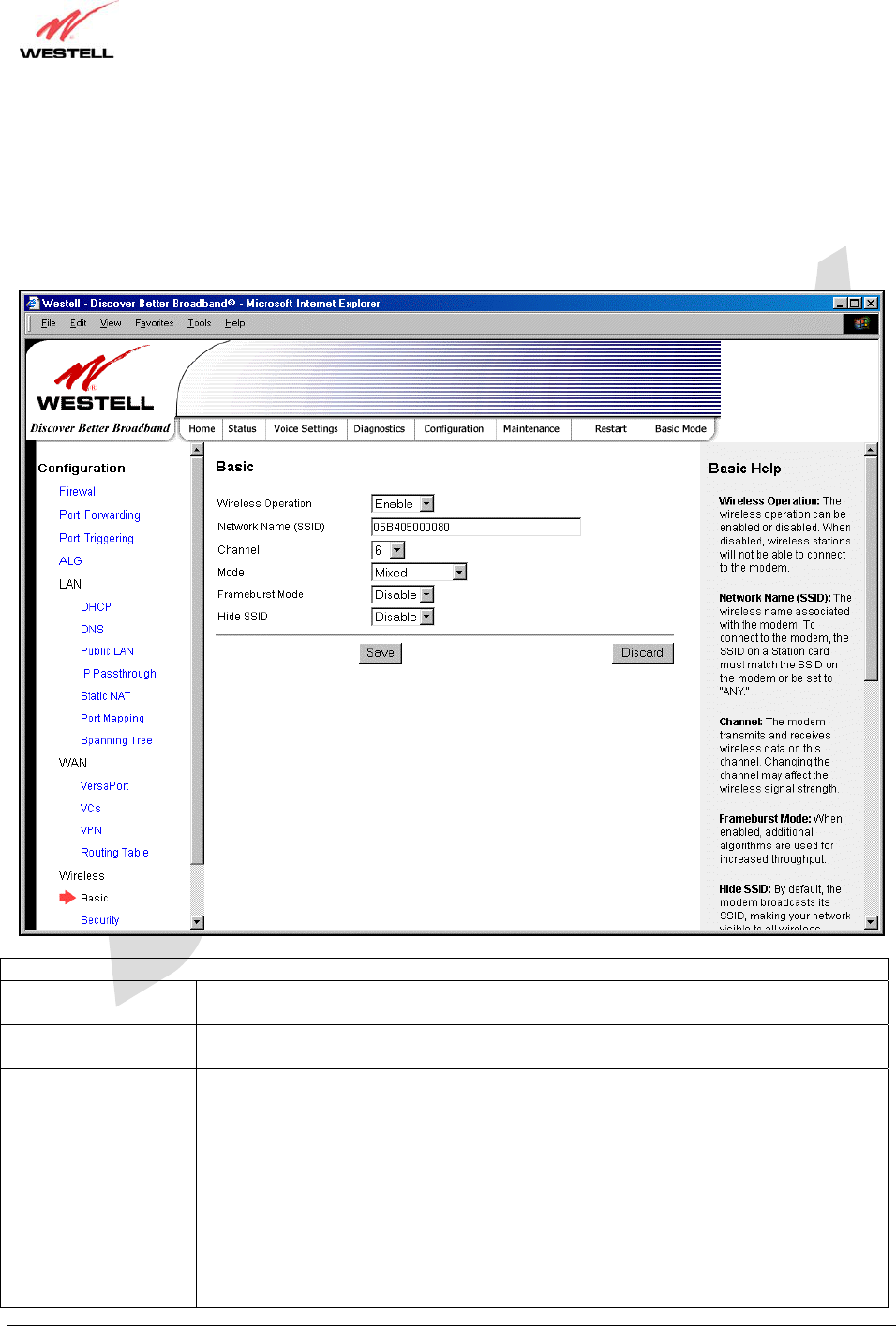896x1326 pixels.
Task: Click the LAN section heading
Action: (70, 584)
